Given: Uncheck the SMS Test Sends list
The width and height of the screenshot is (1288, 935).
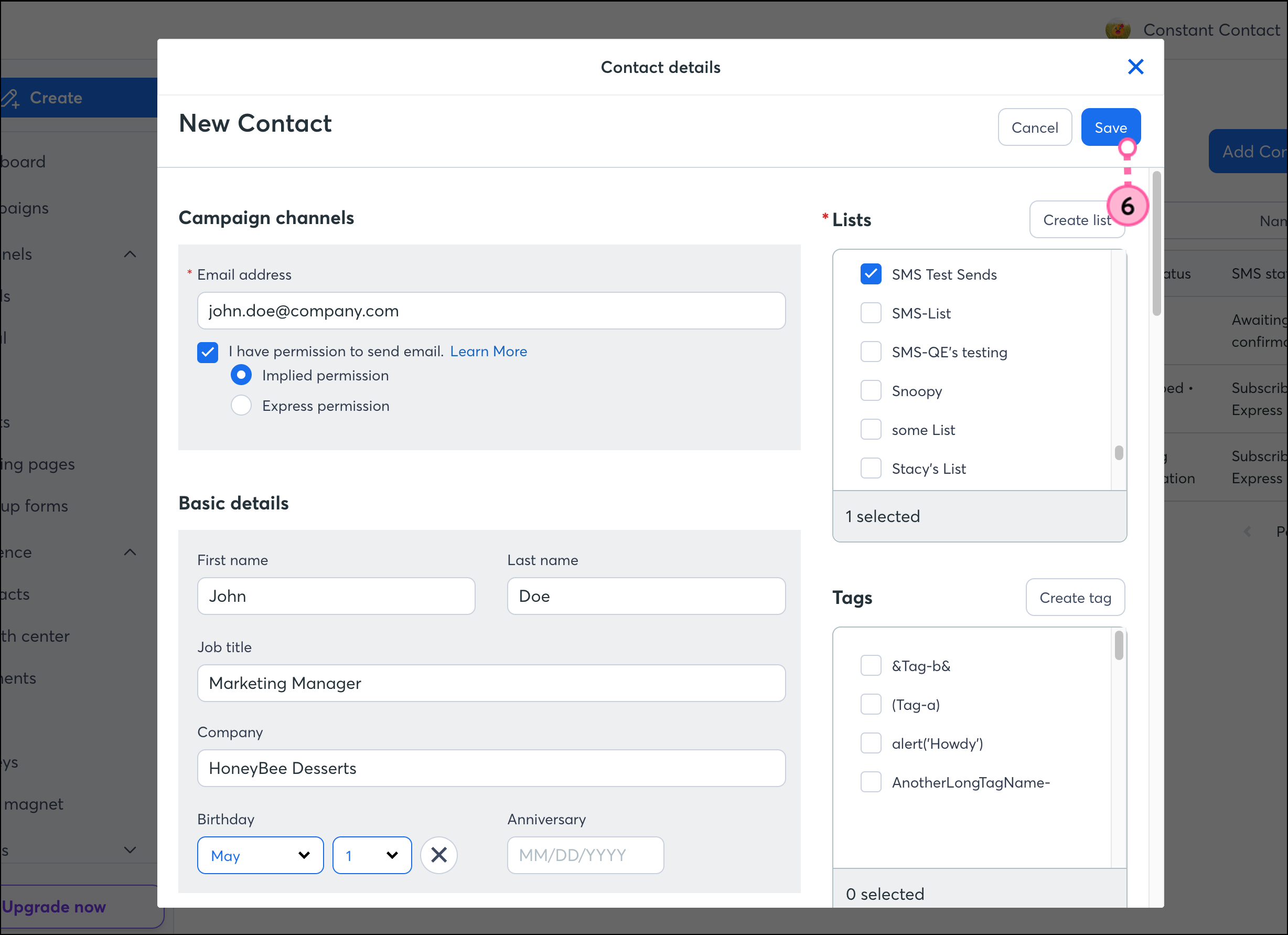Looking at the screenshot, I should pos(871,274).
